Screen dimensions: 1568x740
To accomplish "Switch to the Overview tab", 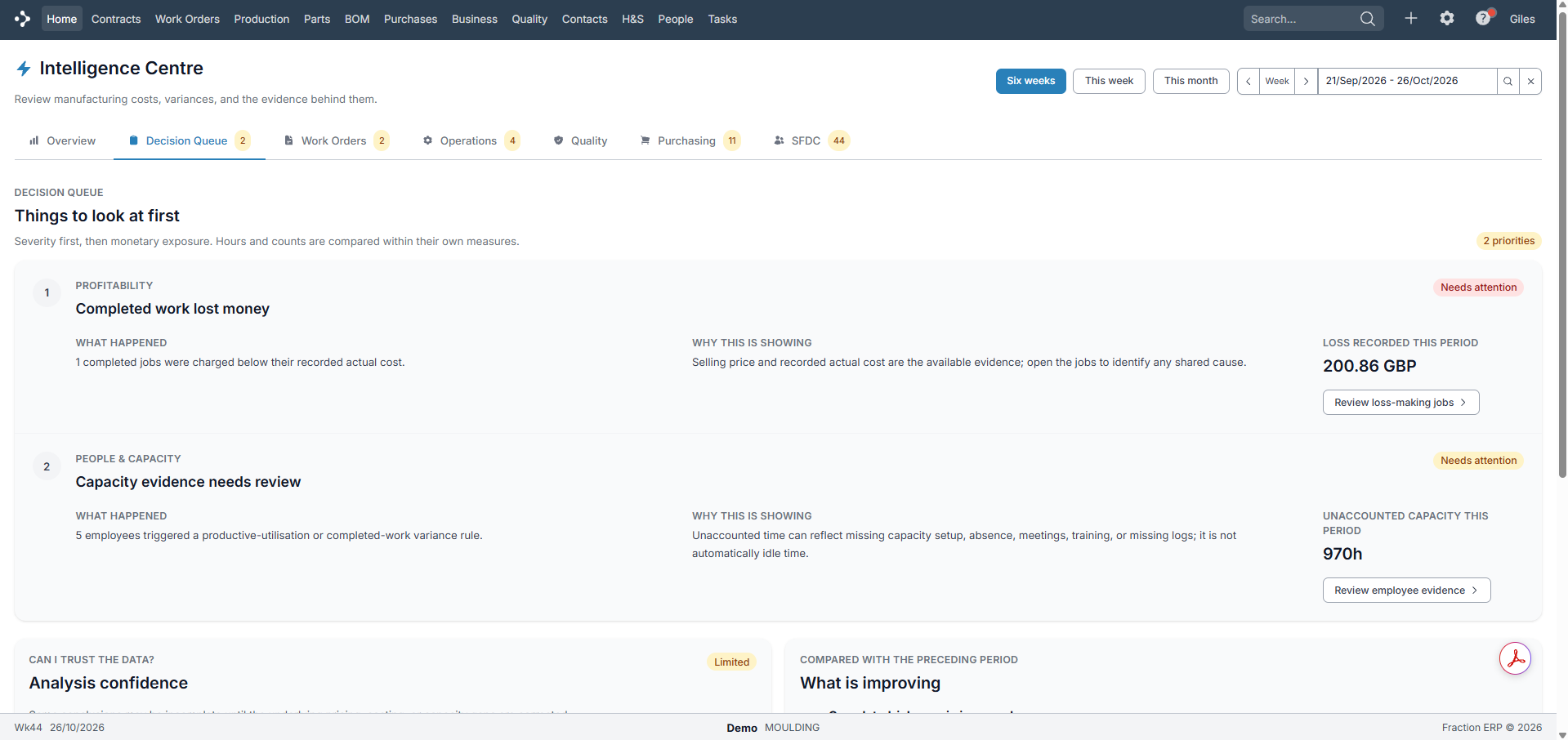I will (63, 140).
